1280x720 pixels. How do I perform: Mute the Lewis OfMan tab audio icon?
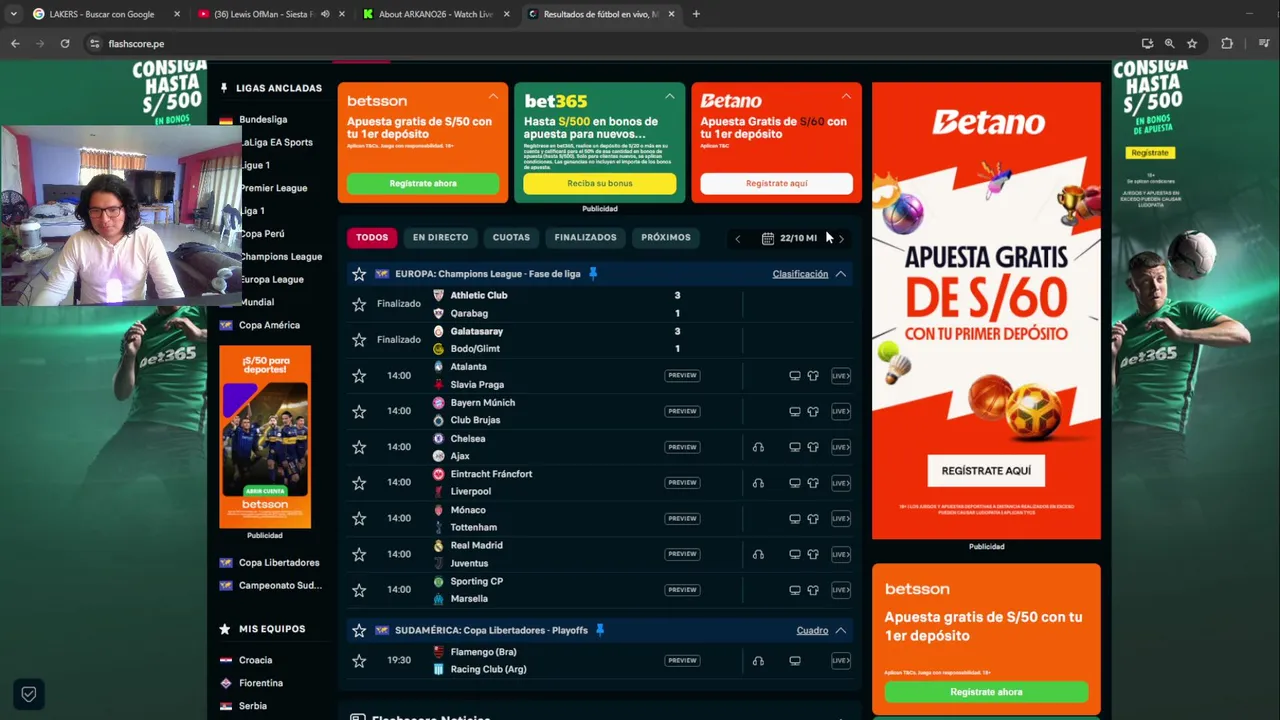pyautogui.click(x=325, y=14)
